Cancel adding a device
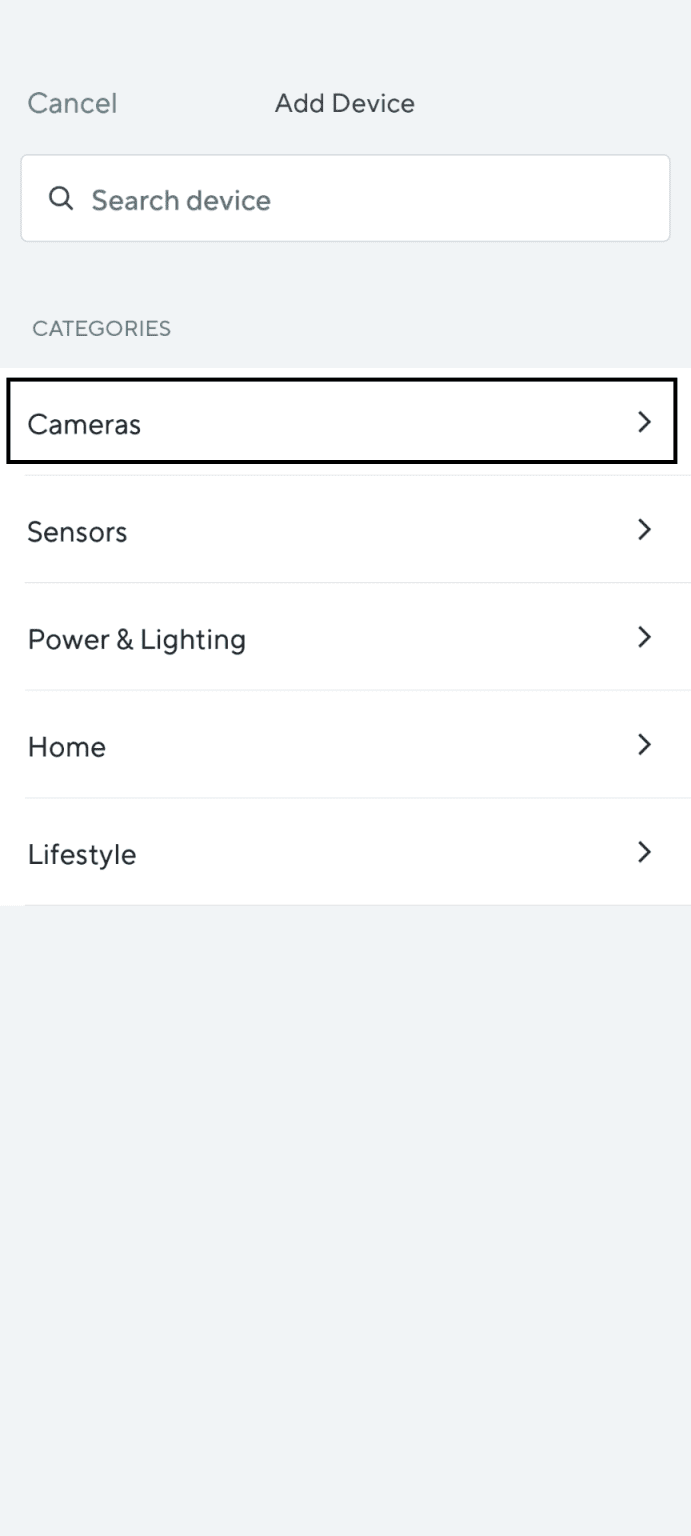 [x=71, y=103]
